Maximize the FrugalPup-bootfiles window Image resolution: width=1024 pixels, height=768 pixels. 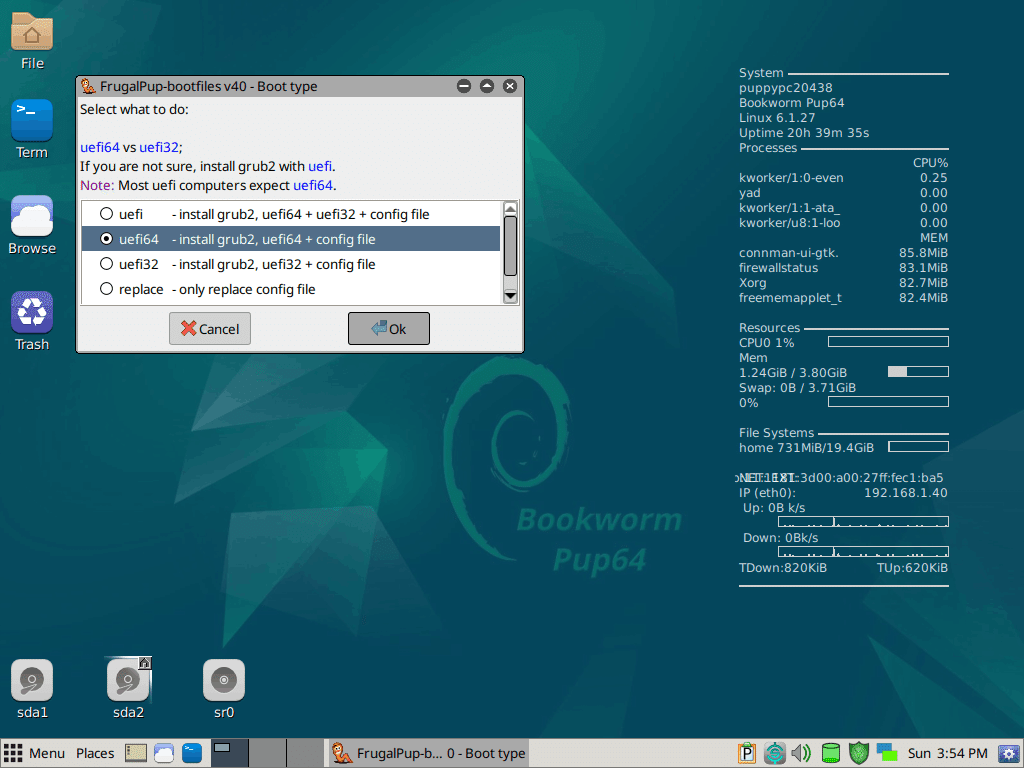pyautogui.click(x=487, y=86)
